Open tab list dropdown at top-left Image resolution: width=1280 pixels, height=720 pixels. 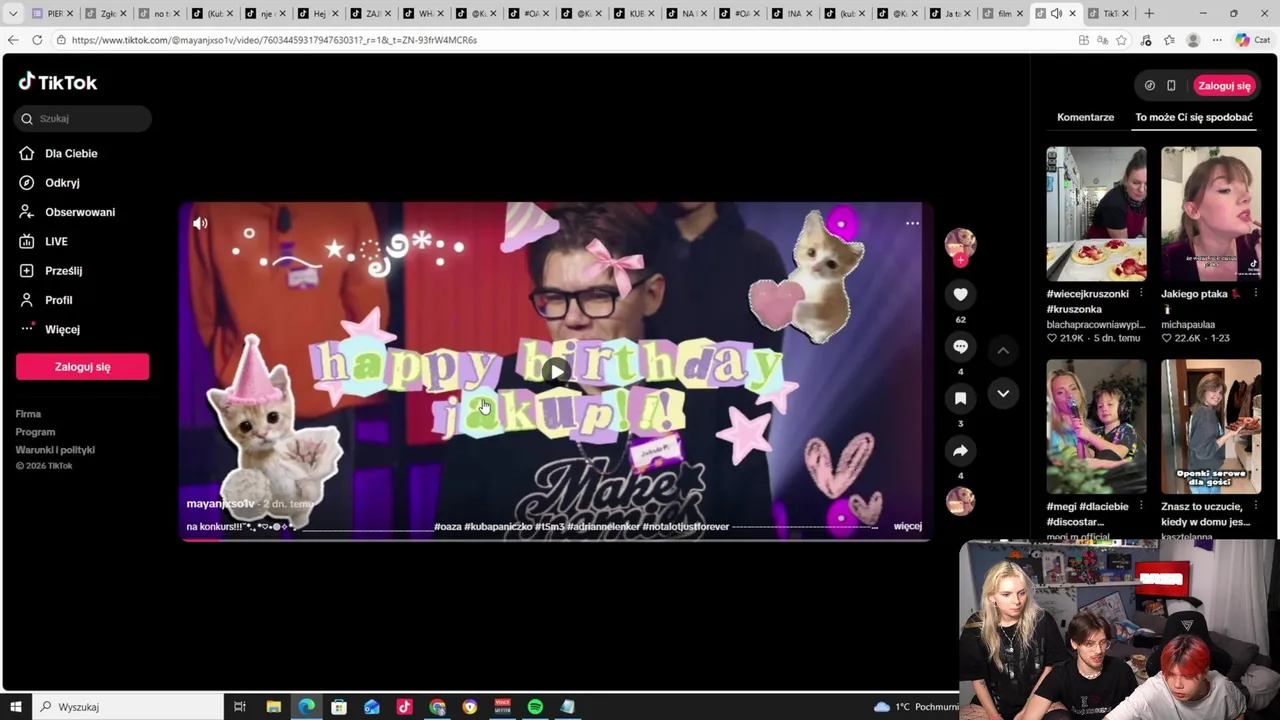click(x=13, y=13)
